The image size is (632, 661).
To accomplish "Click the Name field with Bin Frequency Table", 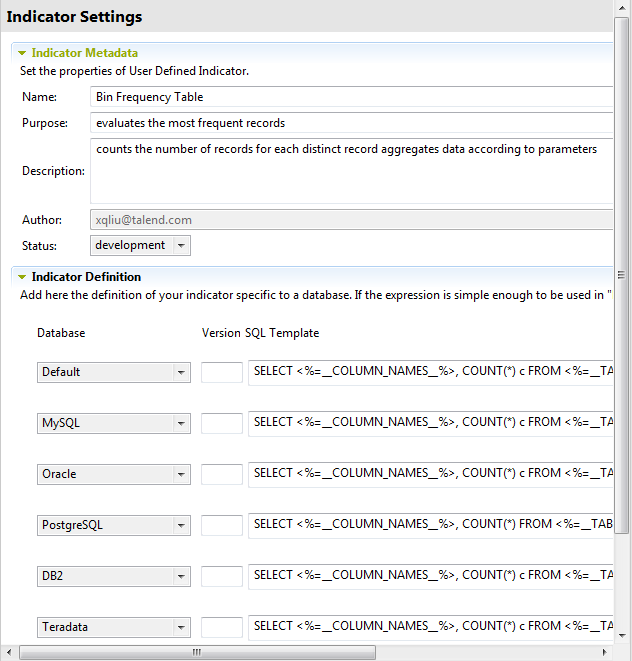I will coord(350,97).
